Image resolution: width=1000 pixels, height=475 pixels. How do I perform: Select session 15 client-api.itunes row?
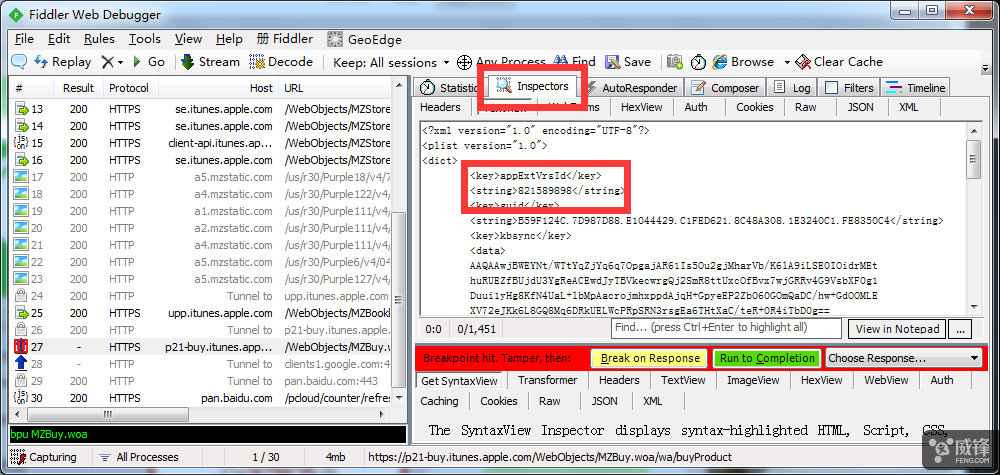202,143
